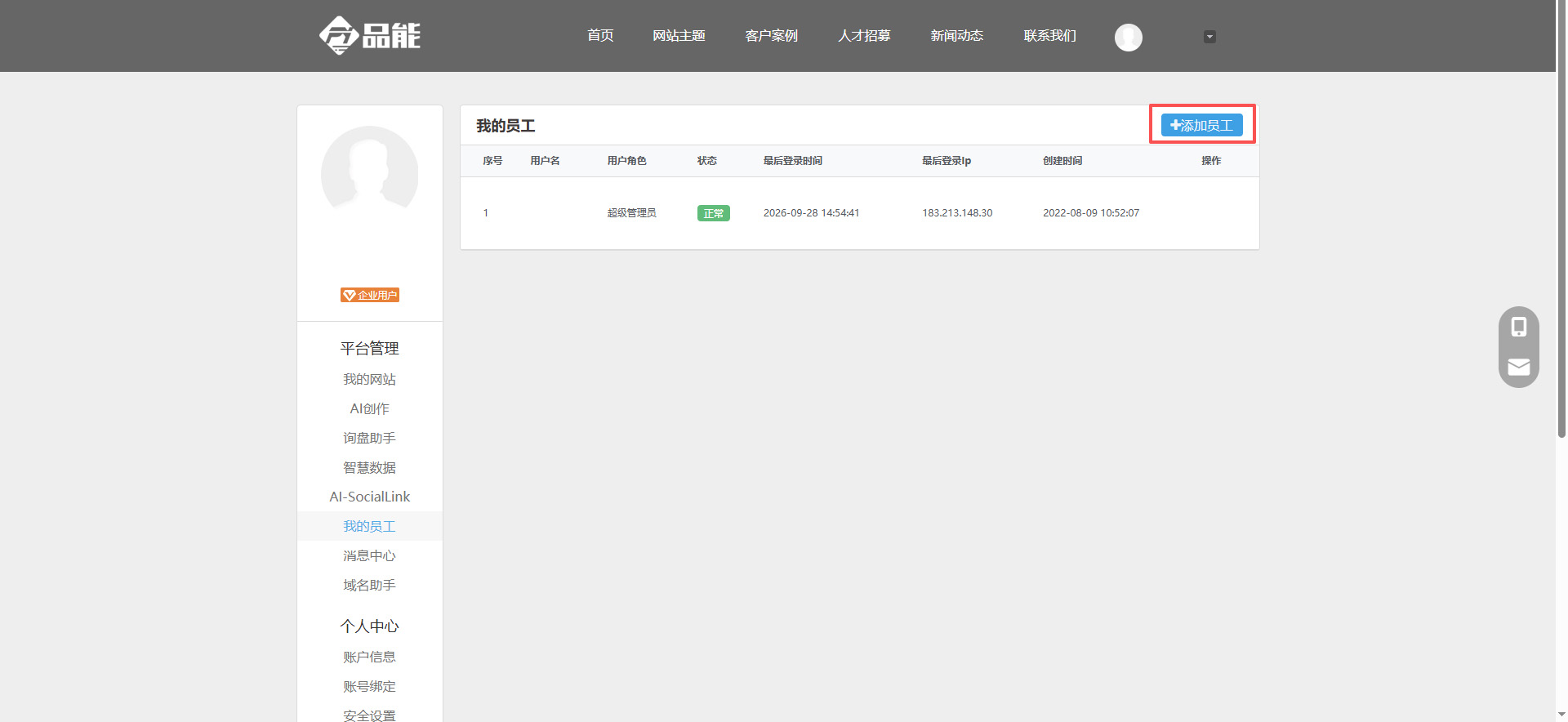The image size is (1568, 722).
Task: Click the 最后登录时间 column header
Action: click(x=793, y=161)
